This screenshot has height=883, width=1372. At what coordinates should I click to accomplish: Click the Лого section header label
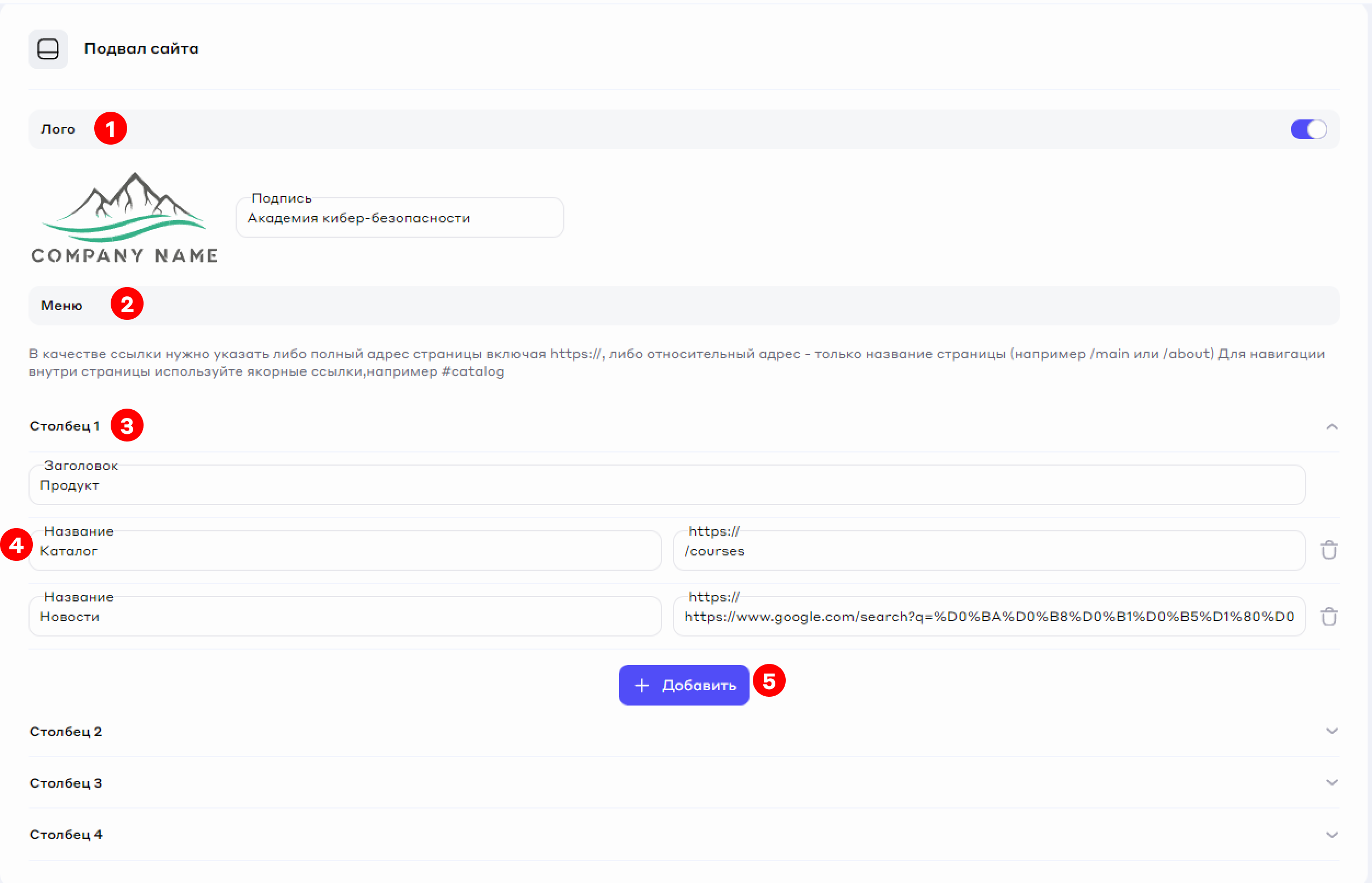tap(58, 130)
